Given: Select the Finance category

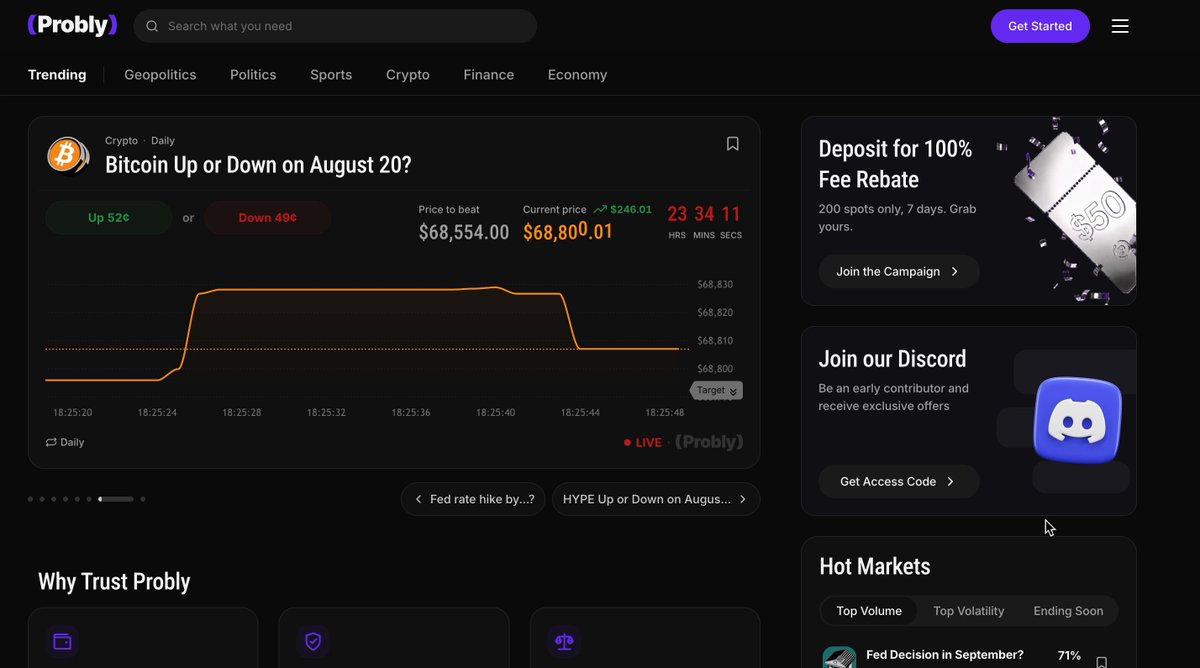Looking at the screenshot, I should point(489,75).
